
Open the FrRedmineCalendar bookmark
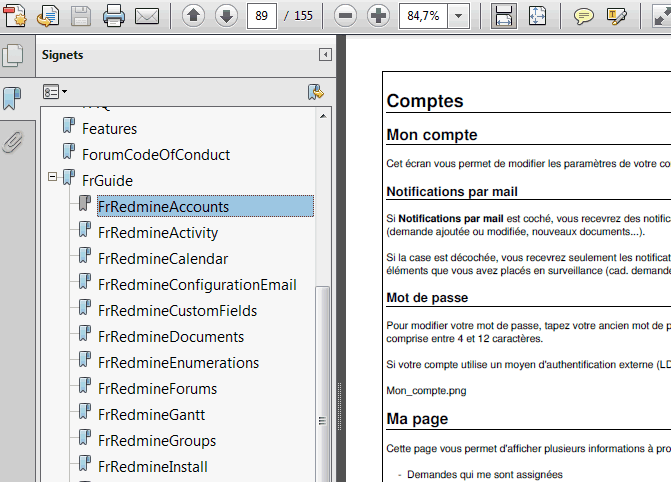pyautogui.click(x=163, y=259)
